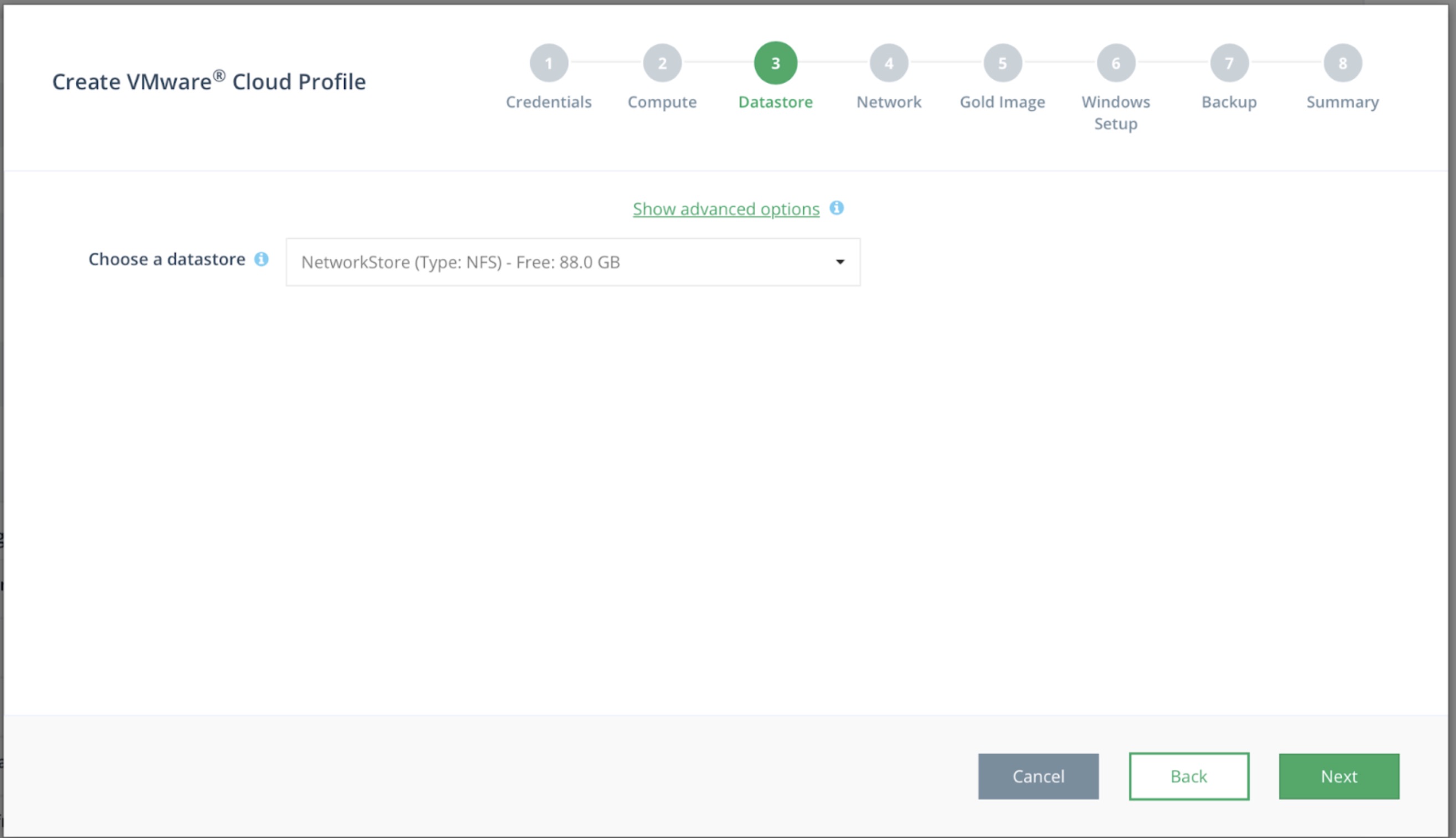
Task: Select the Network step label
Action: click(x=888, y=102)
